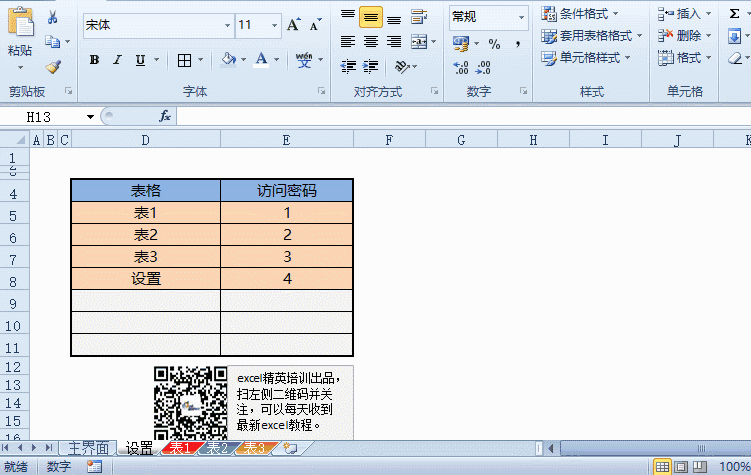Toggle middle vertical alignment
751x475 pixels.
371,18
